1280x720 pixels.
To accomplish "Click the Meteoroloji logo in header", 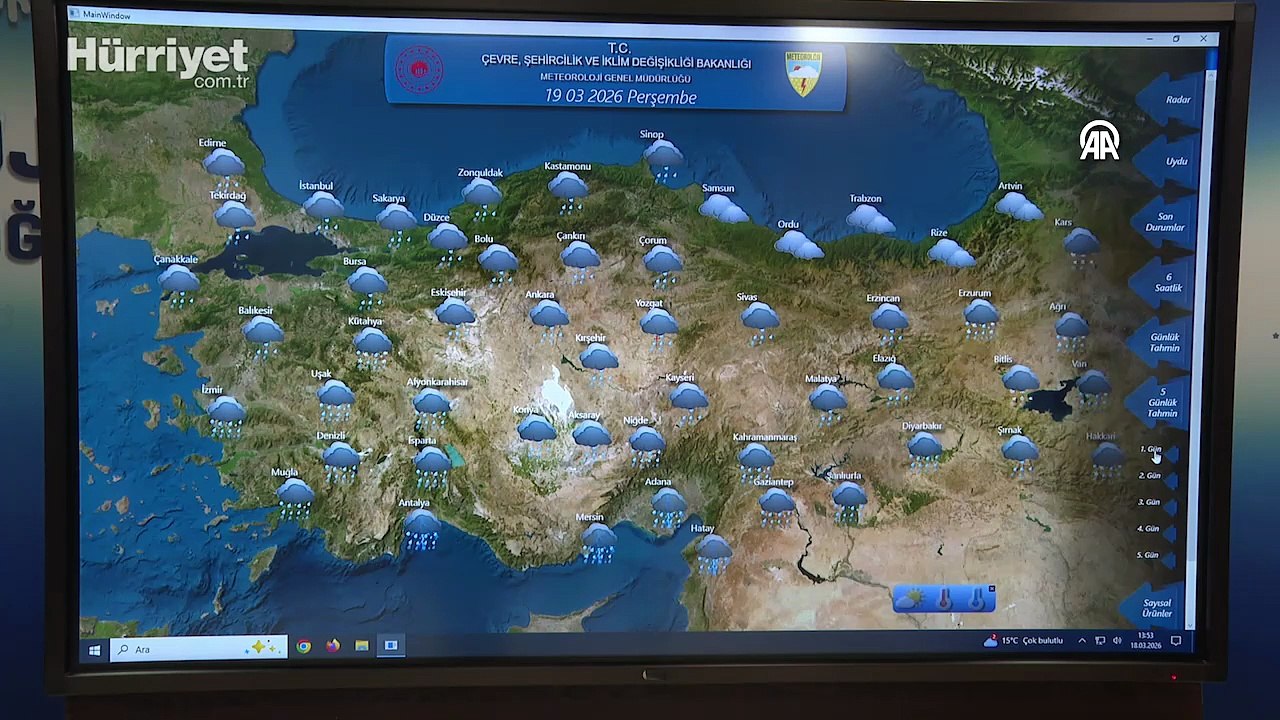I will pyautogui.click(x=803, y=74).
